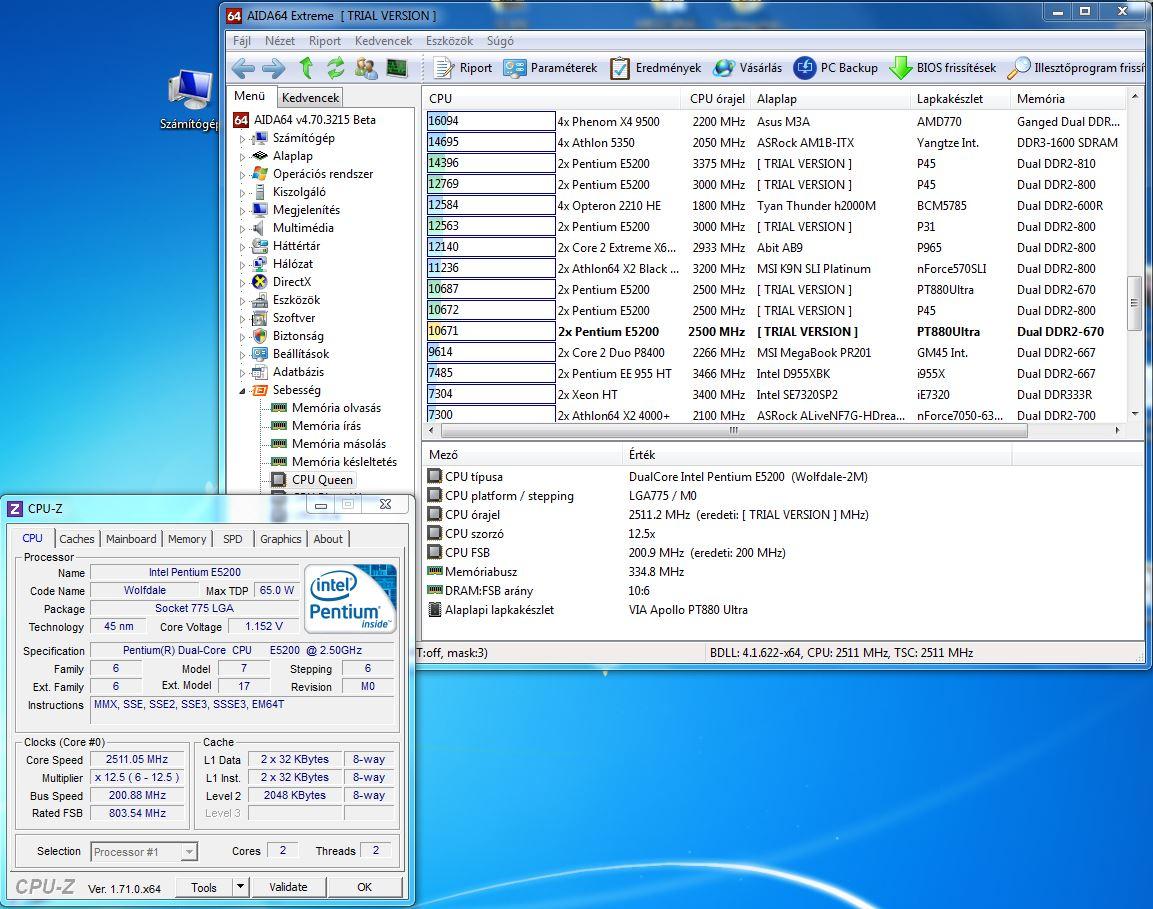Click the Back arrow in AIDA64 toolbar
1153x909 pixels.
(243, 68)
